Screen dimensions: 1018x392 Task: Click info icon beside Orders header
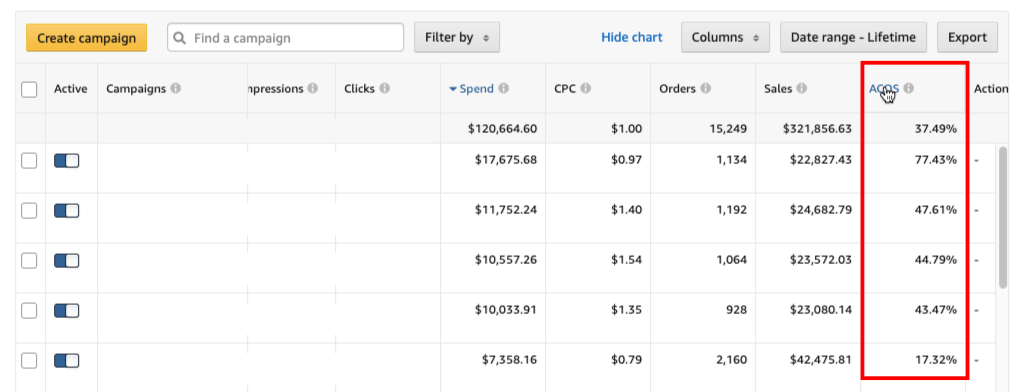(706, 88)
